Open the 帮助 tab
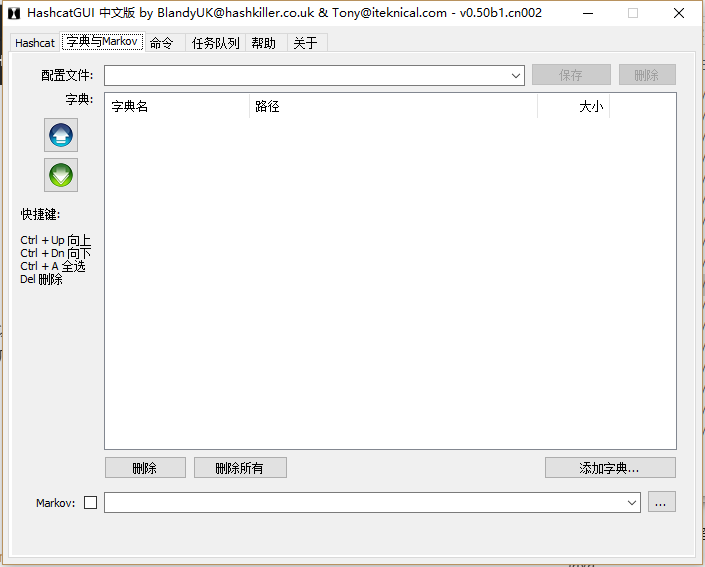 tap(264, 43)
